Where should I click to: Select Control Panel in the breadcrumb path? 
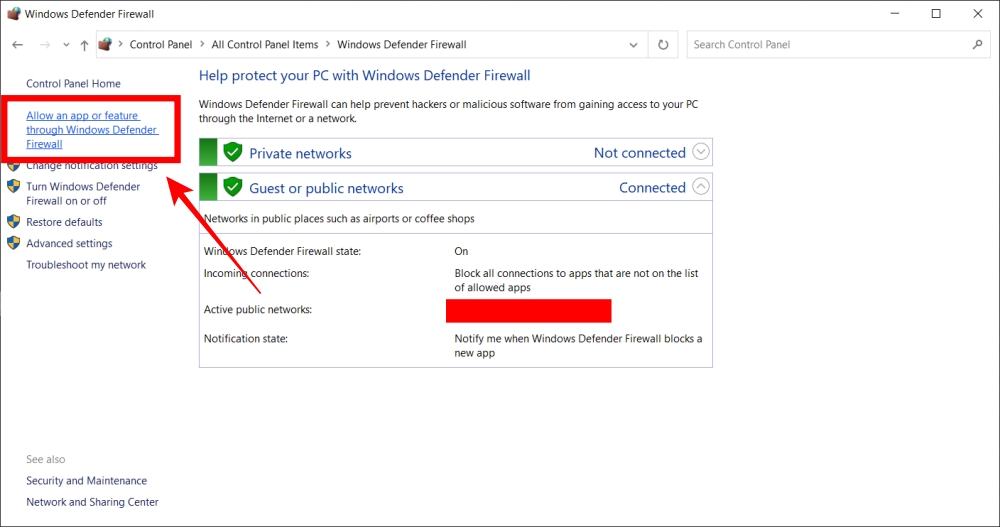click(x=161, y=45)
